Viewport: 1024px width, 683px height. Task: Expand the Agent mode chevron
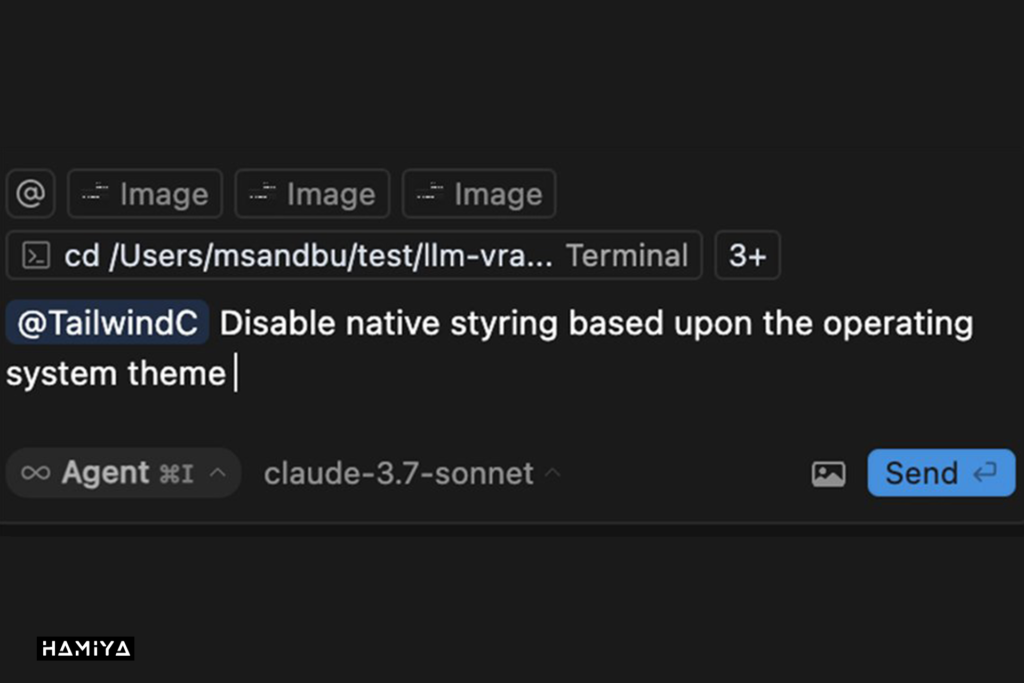[218, 473]
